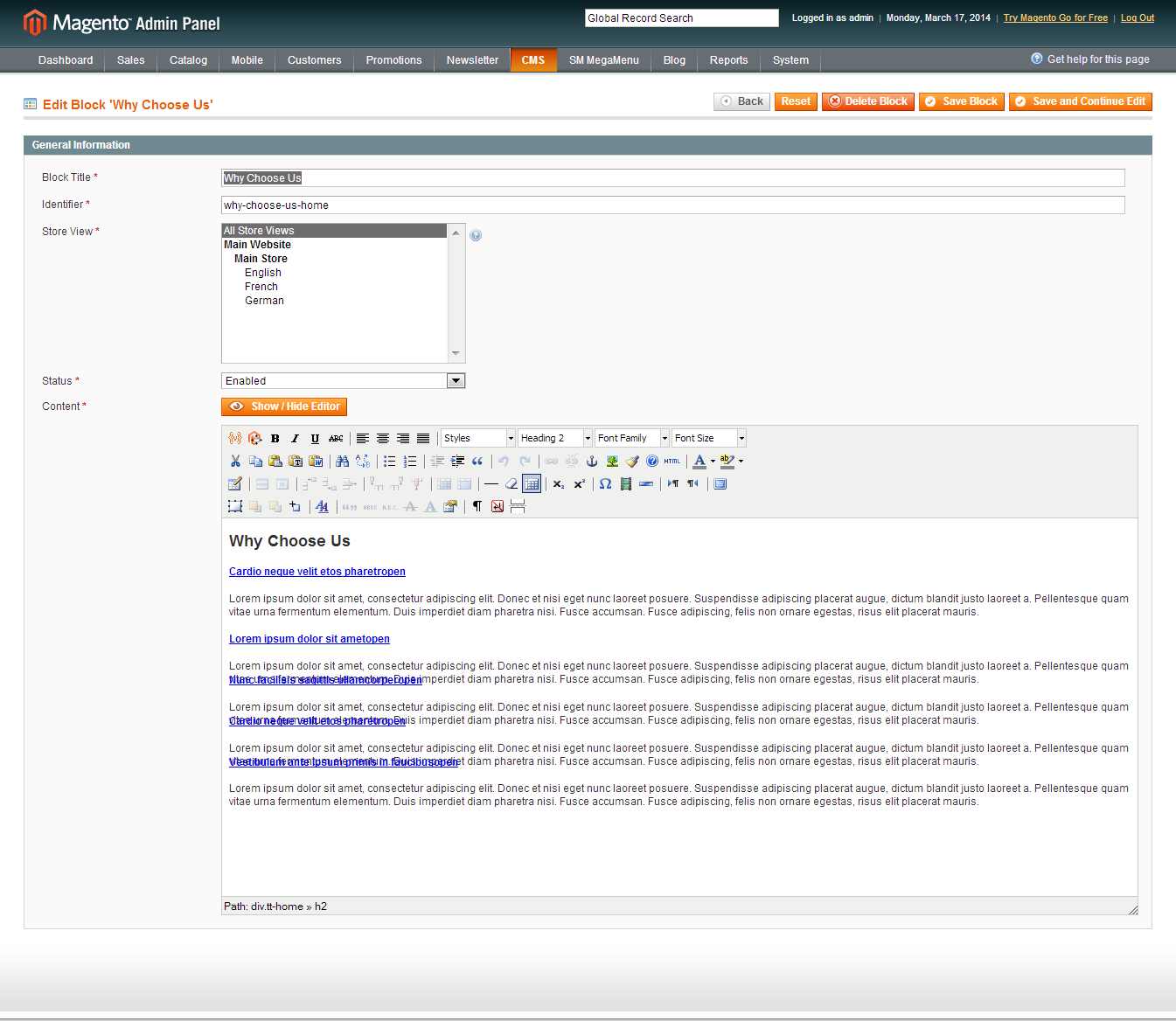Toggle visual control characters with the pilcrow icon
The height and width of the screenshot is (1021, 1176).
[477, 507]
